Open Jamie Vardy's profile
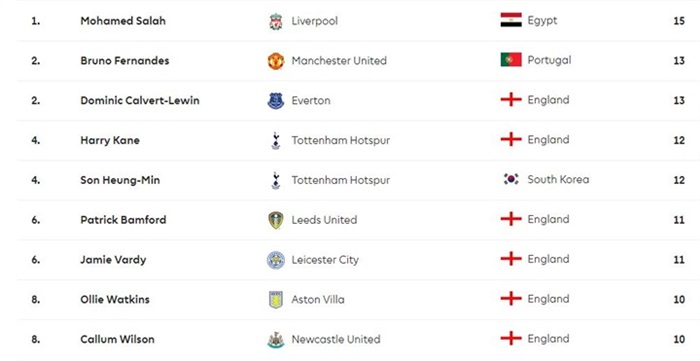The image size is (700, 361). click(113, 260)
